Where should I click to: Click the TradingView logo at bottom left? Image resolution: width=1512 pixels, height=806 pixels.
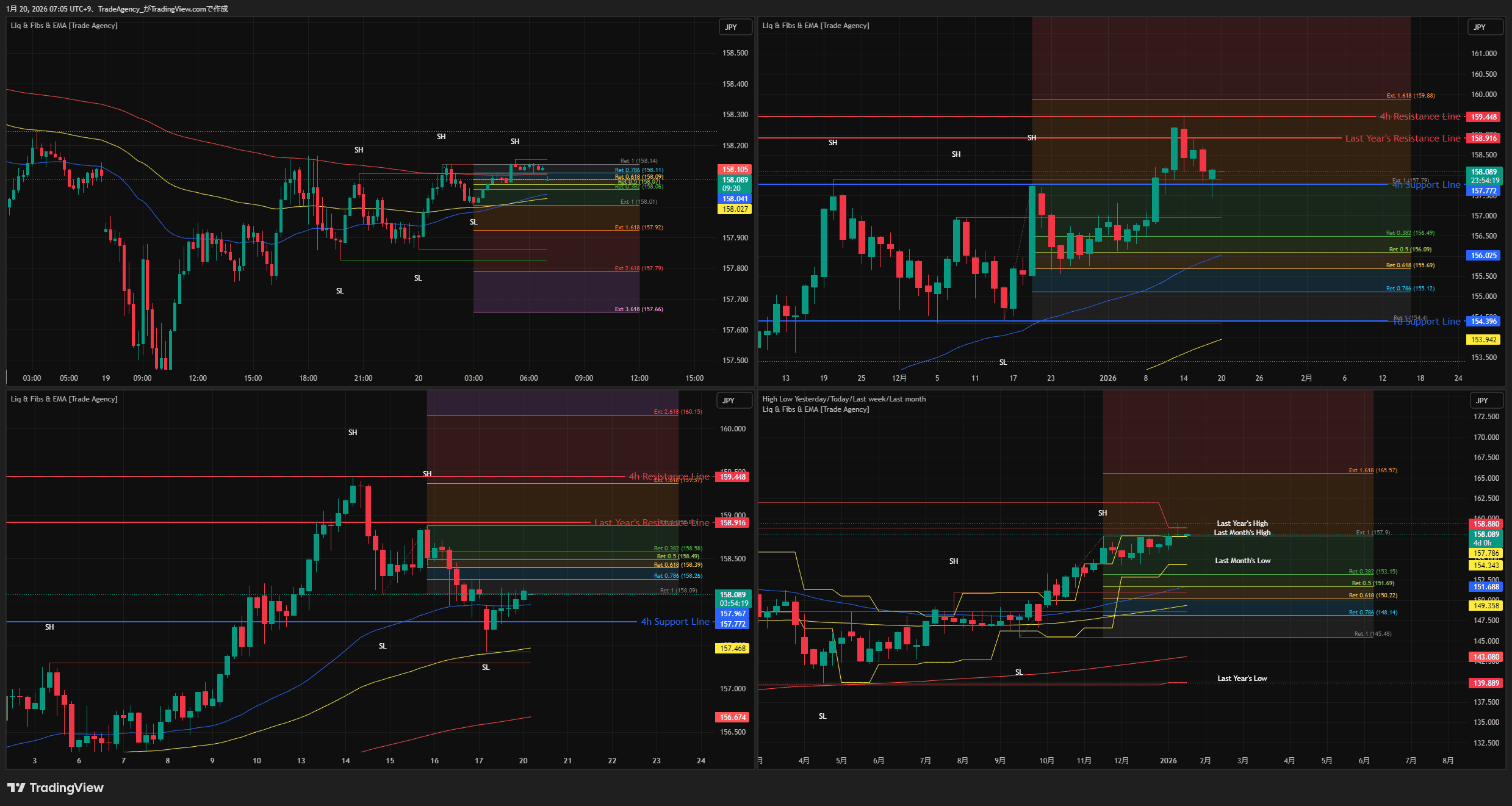(x=56, y=788)
